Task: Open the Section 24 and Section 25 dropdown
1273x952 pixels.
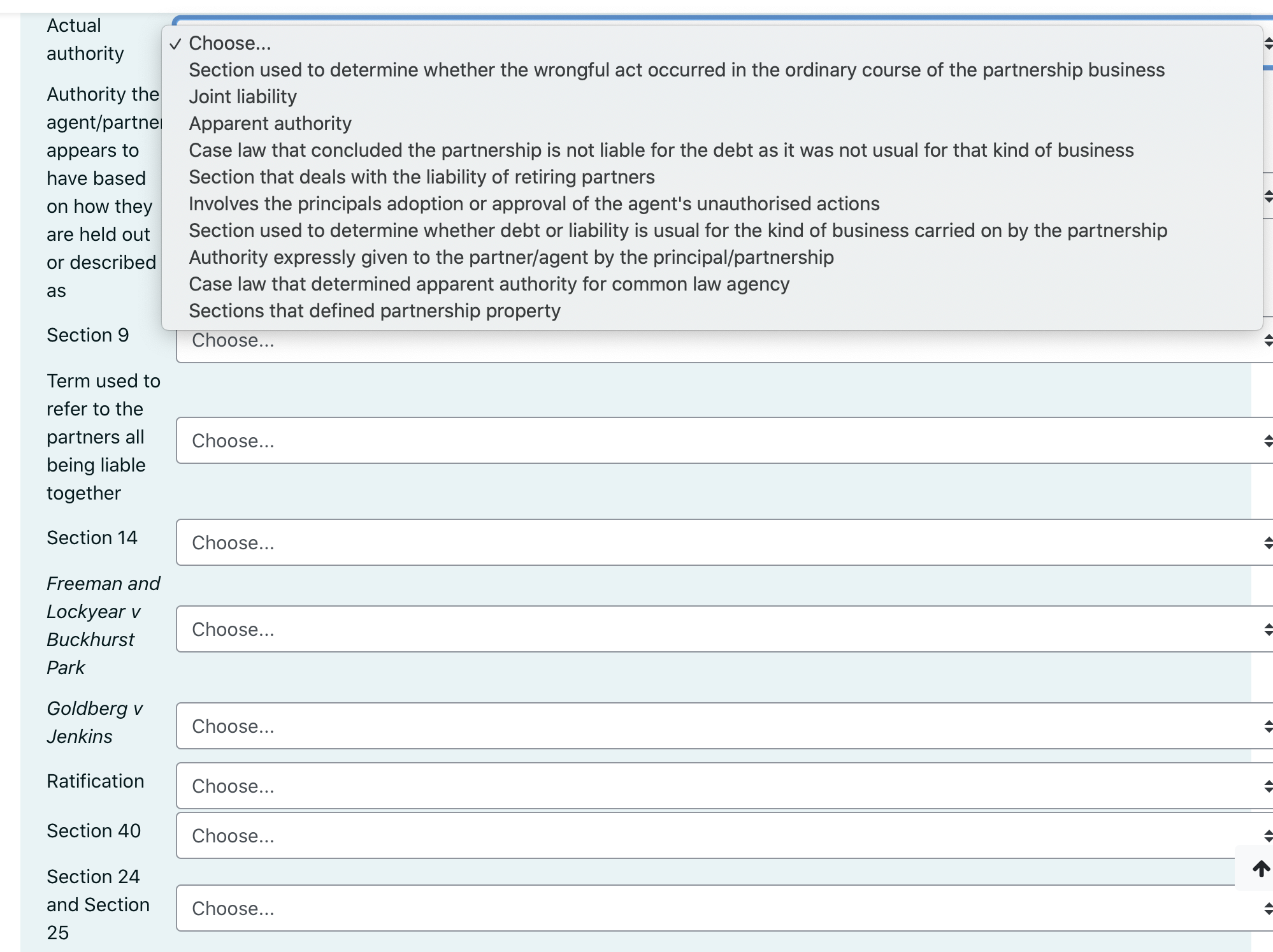Action: coord(701,908)
